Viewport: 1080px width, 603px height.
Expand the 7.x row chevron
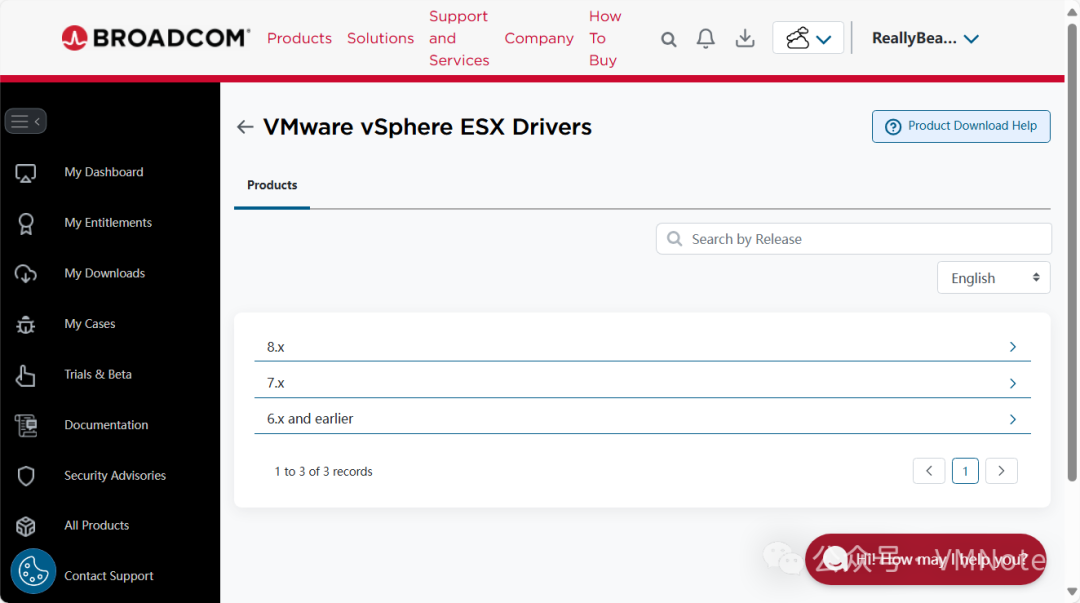click(x=1012, y=383)
